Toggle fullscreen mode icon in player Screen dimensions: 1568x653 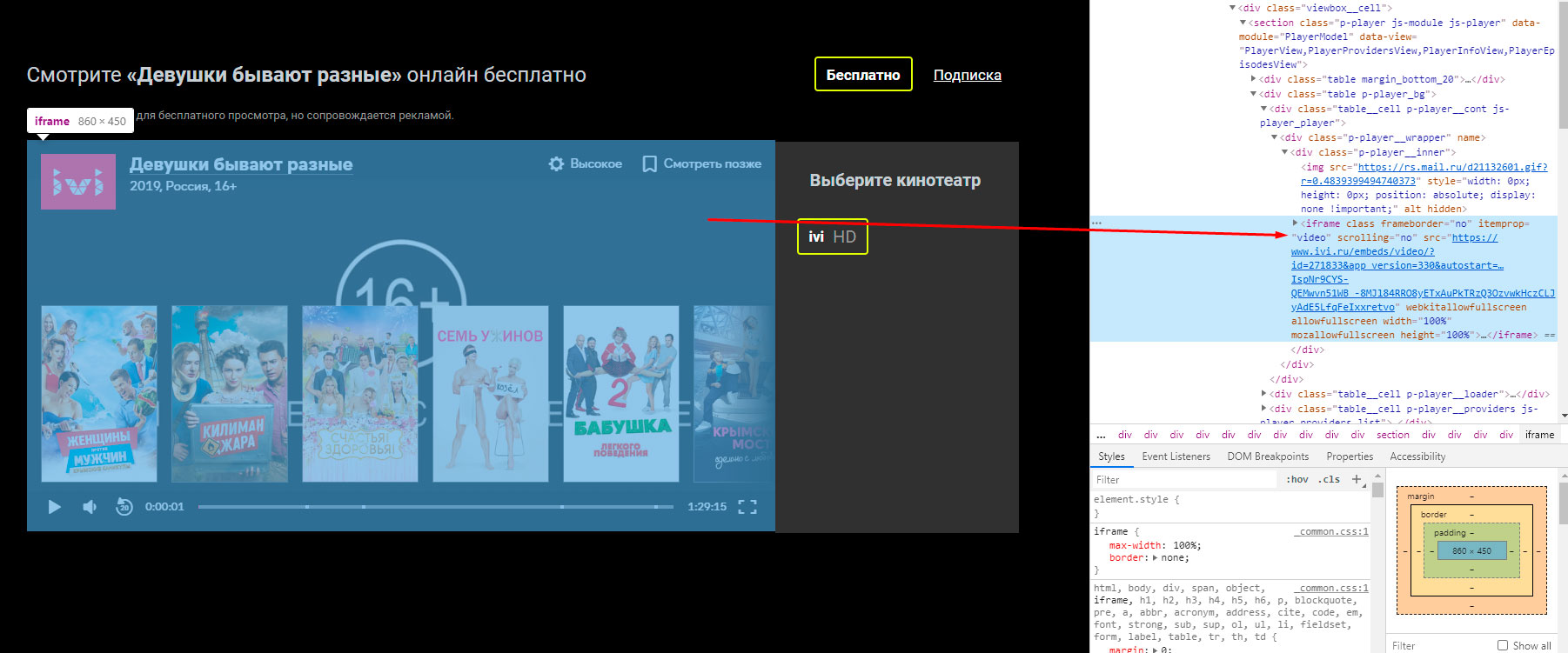point(747,507)
